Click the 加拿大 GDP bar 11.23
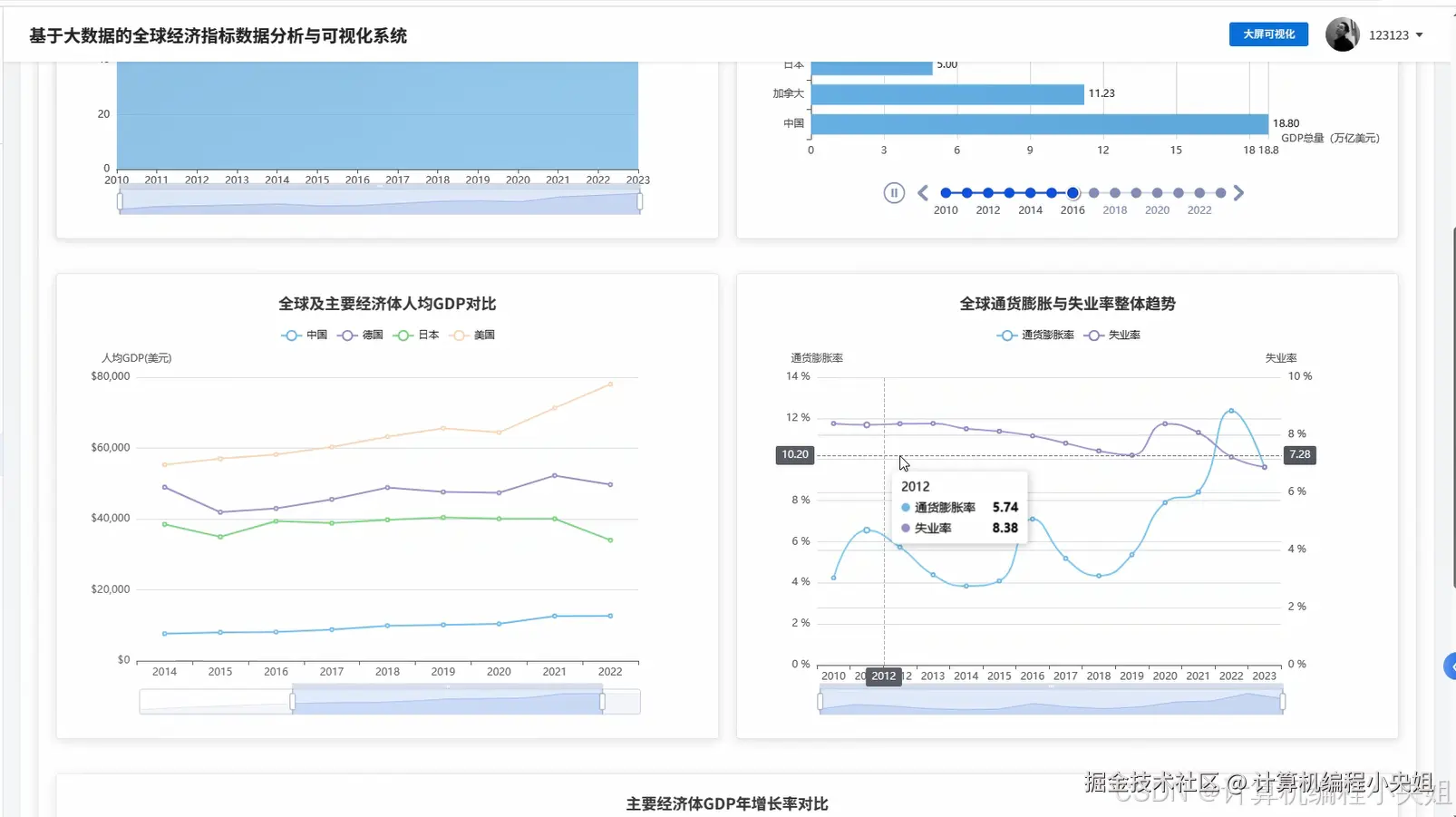1456x817 pixels. [x=947, y=94]
